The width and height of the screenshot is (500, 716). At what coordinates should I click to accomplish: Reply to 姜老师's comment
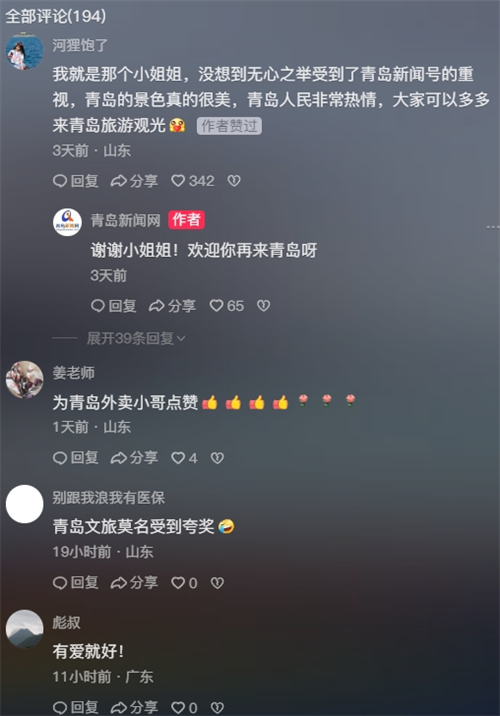click(x=75, y=458)
